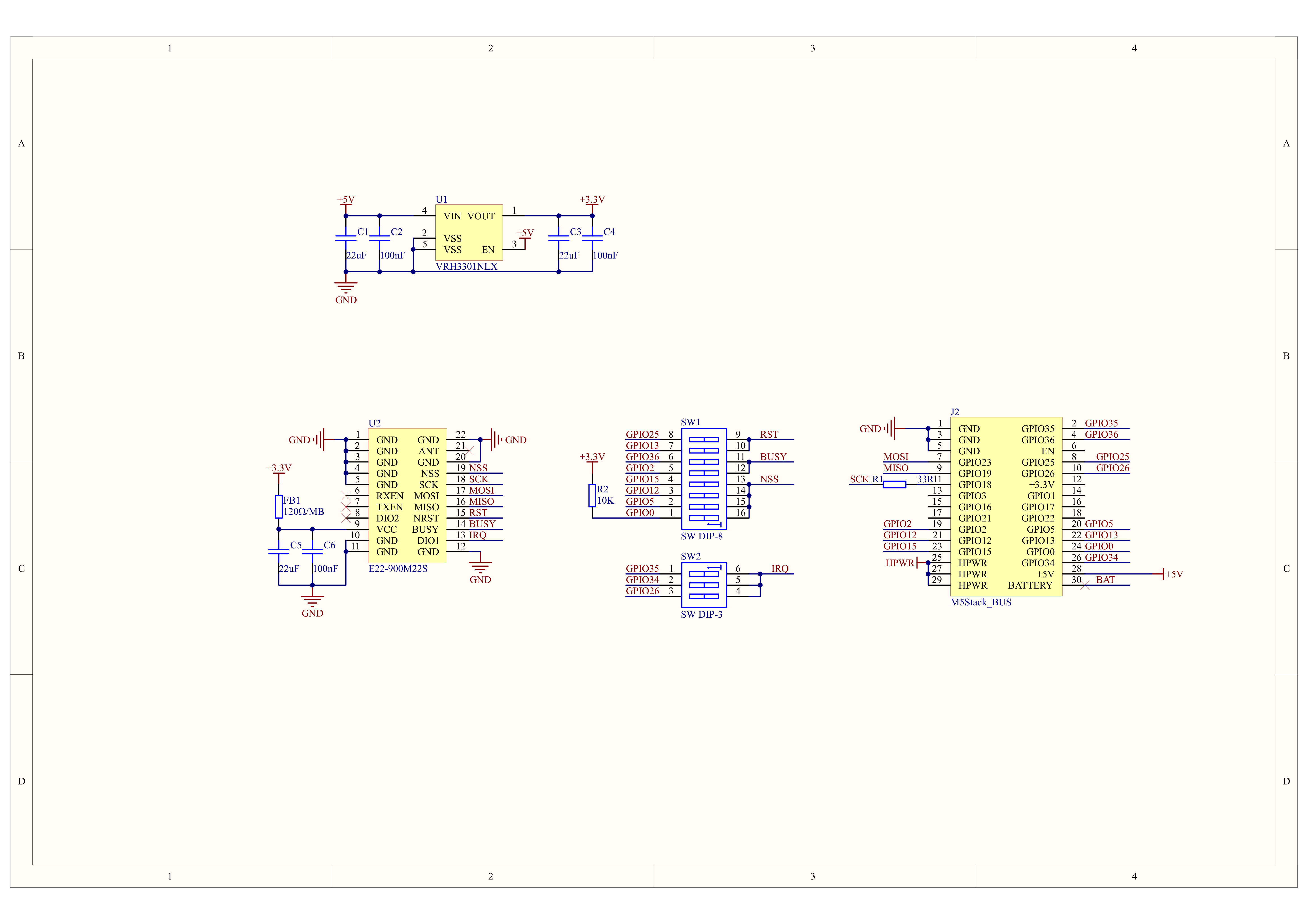
Task: Click SW2 switch slider on GPIO26 row
Action: [704, 596]
